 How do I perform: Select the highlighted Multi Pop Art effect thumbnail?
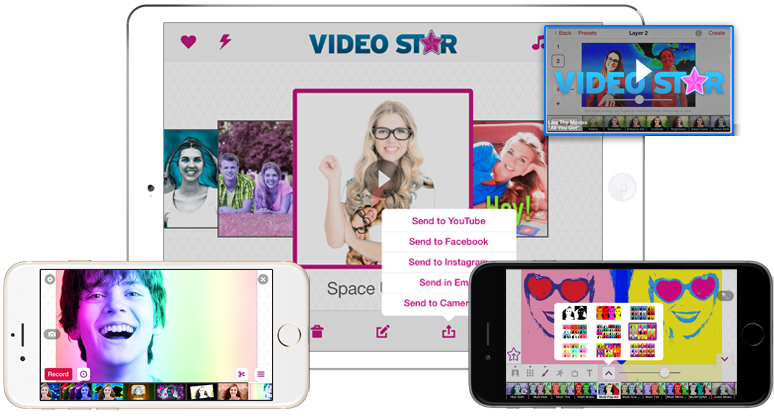(x=608, y=390)
